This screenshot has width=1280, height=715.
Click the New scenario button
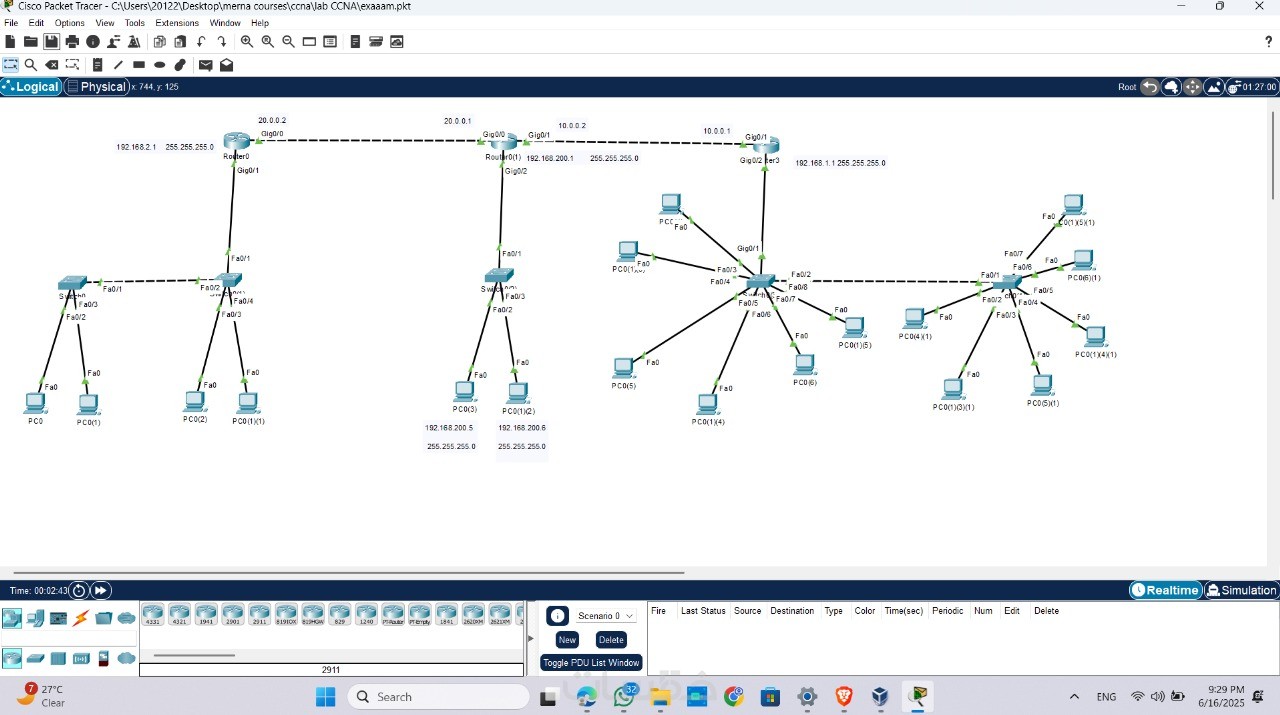[x=567, y=640]
